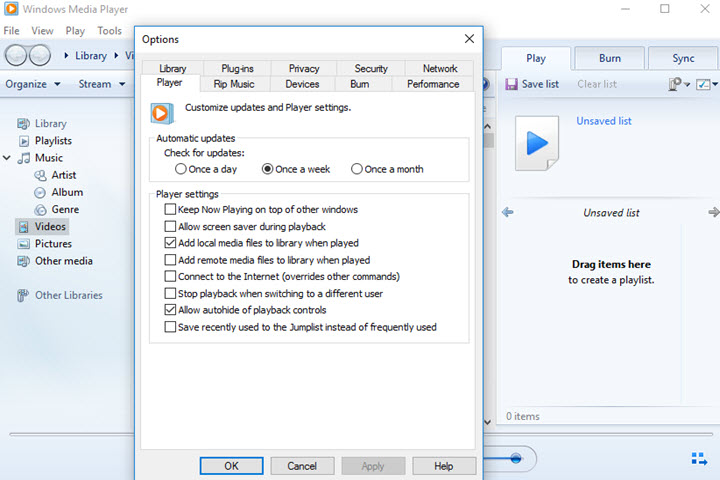Image resolution: width=720 pixels, height=480 pixels.
Task: Click the Videos icon in sidebar
Action: 24,226
